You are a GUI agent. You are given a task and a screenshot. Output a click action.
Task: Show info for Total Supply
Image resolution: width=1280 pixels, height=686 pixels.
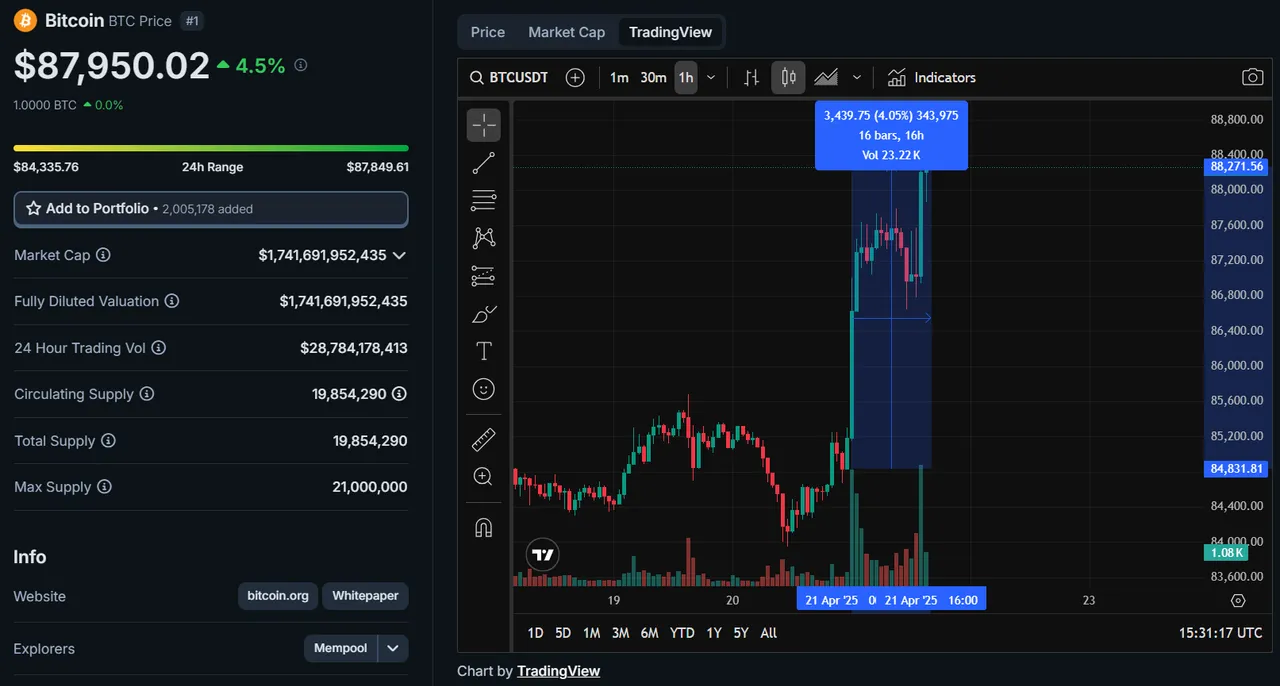pyautogui.click(x=108, y=441)
